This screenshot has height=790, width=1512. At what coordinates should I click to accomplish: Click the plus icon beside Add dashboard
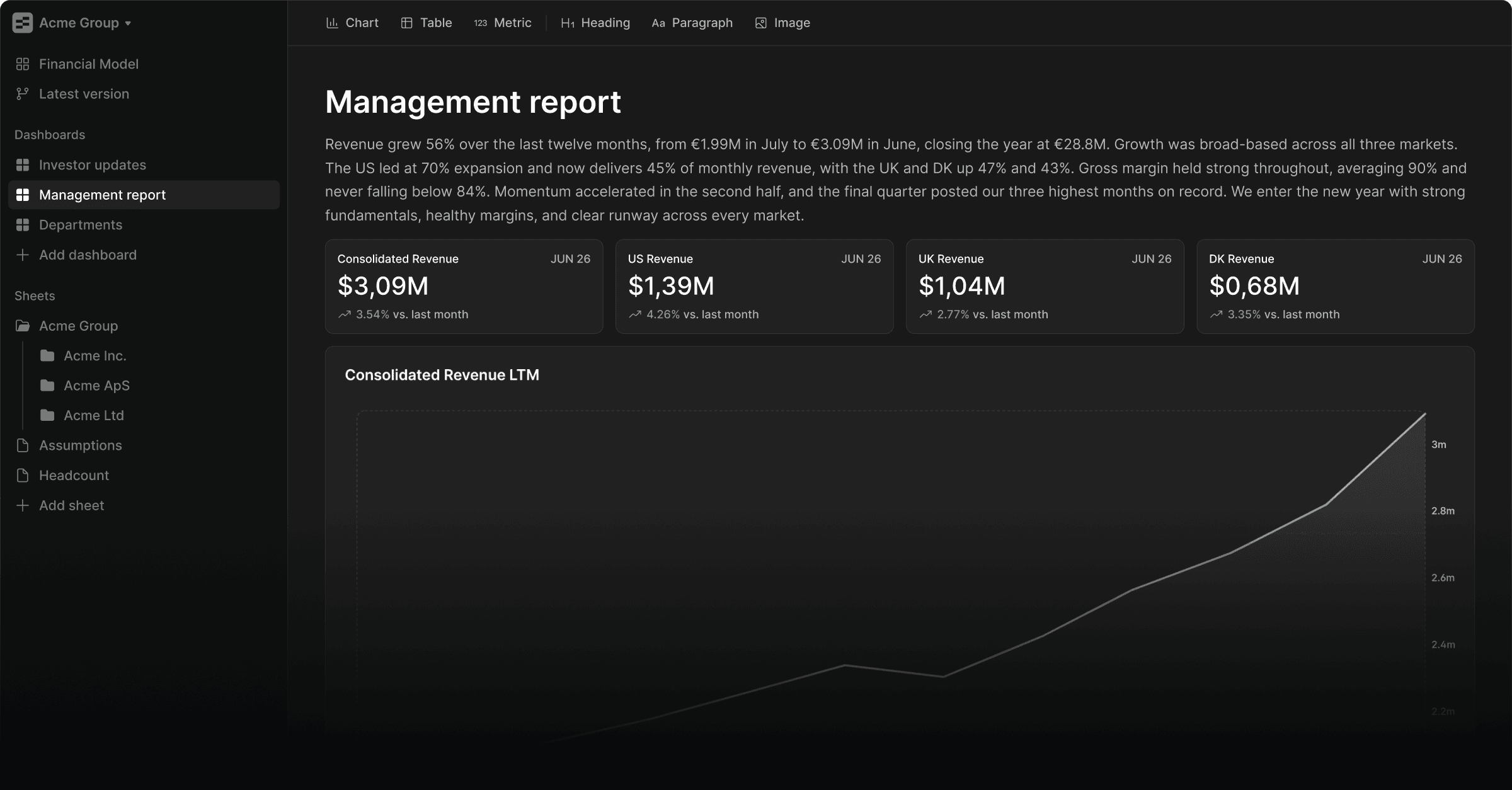pos(23,255)
